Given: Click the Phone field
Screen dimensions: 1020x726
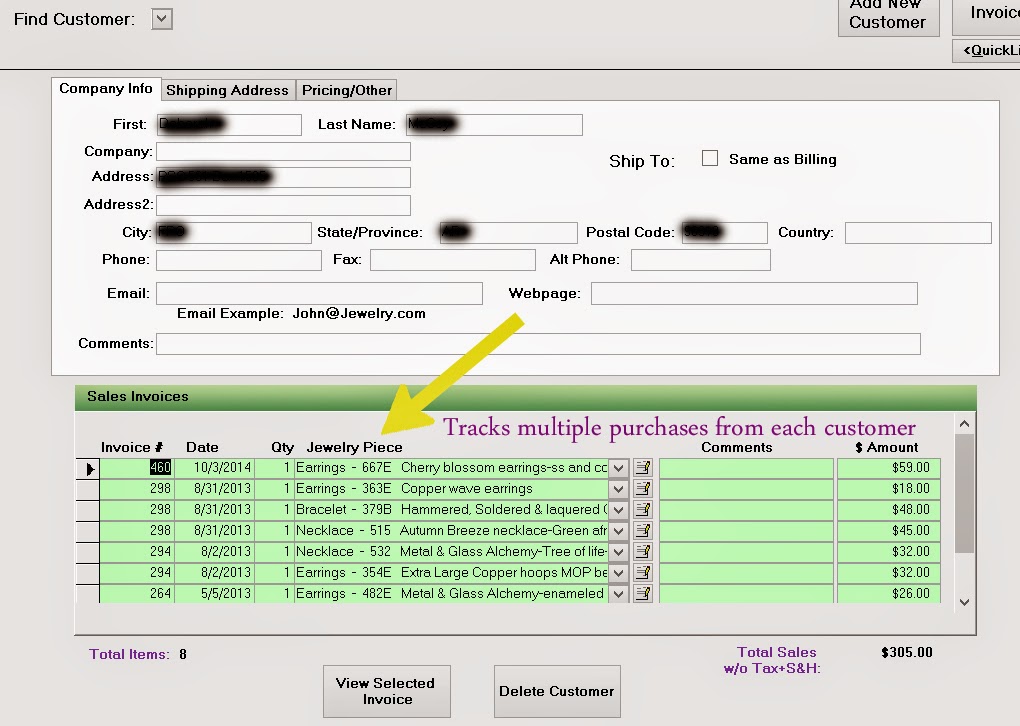Looking at the screenshot, I should point(239,260).
